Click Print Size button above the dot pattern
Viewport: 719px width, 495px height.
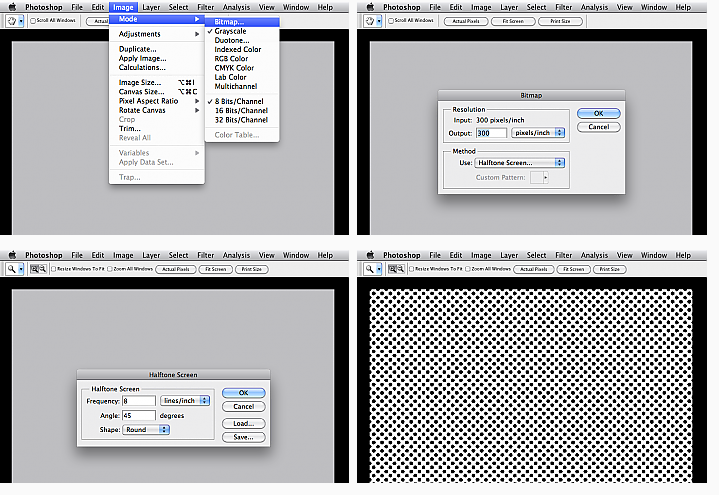[x=610, y=269]
